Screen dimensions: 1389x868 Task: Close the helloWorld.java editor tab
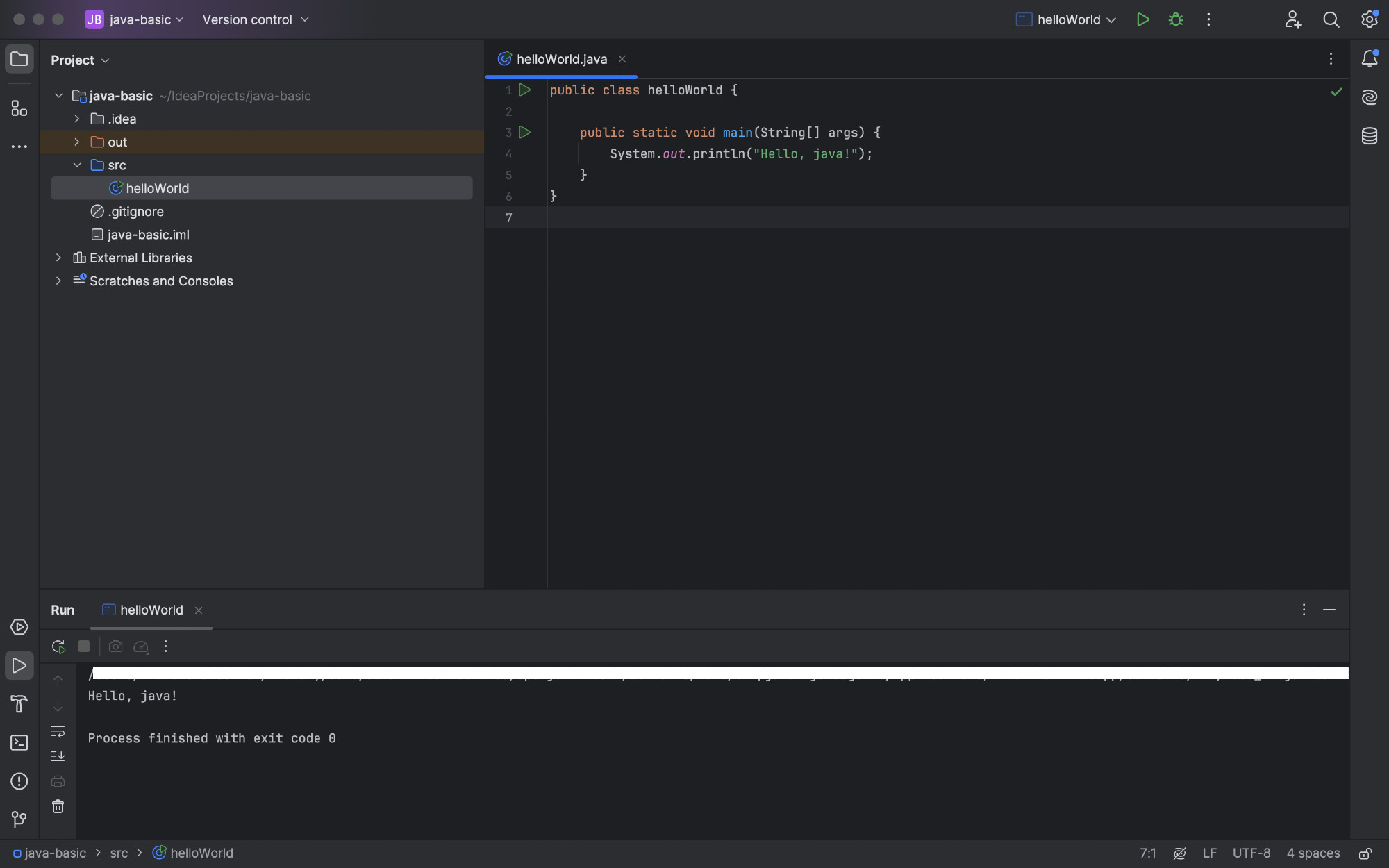(x=622, y=59)
